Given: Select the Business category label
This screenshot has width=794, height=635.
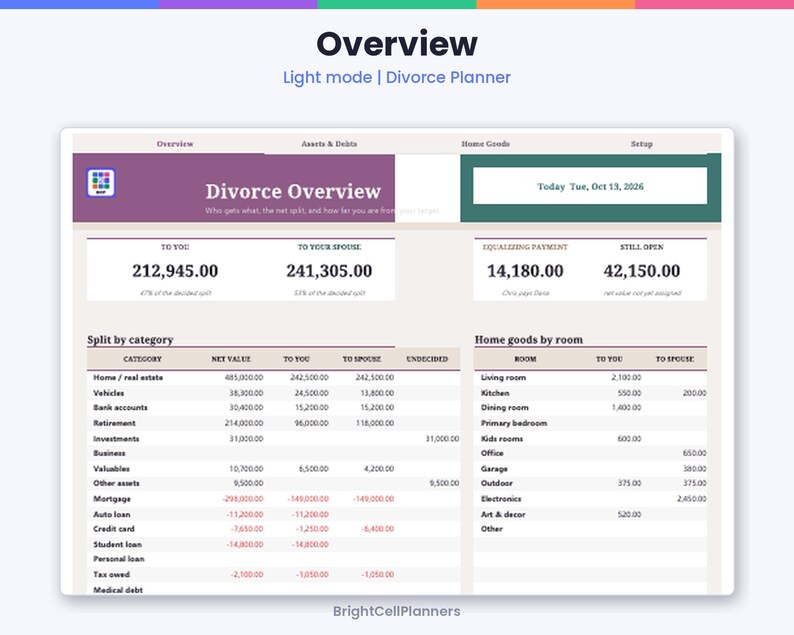Looking at the screenshot, I should (109, 453).
